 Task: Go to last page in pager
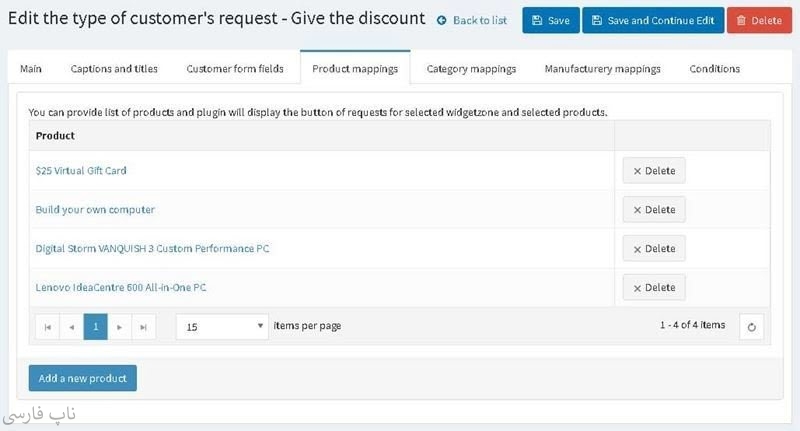tap(144, 326)
